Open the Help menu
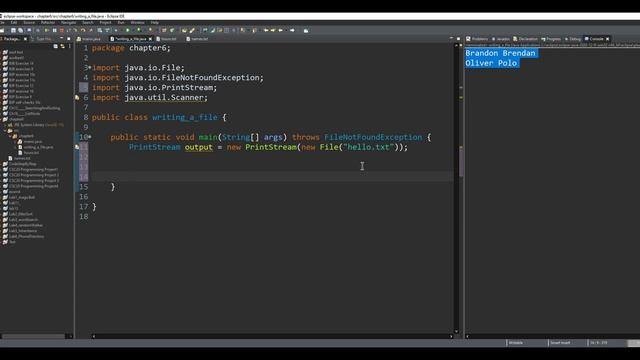Screen dimensions: 640x360 tap(155, 22)
